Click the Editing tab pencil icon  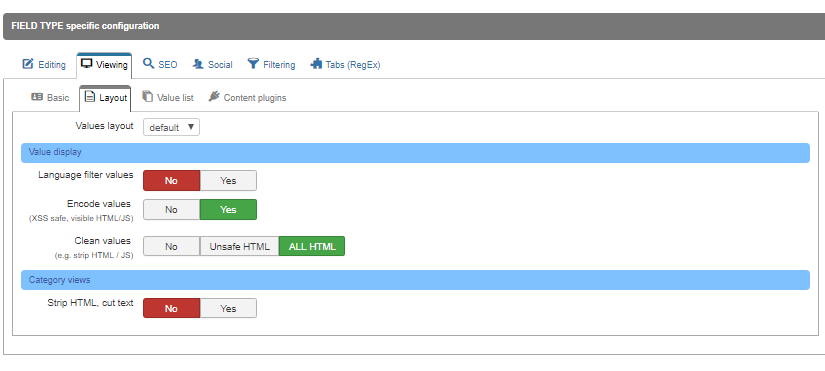point(27,64)
